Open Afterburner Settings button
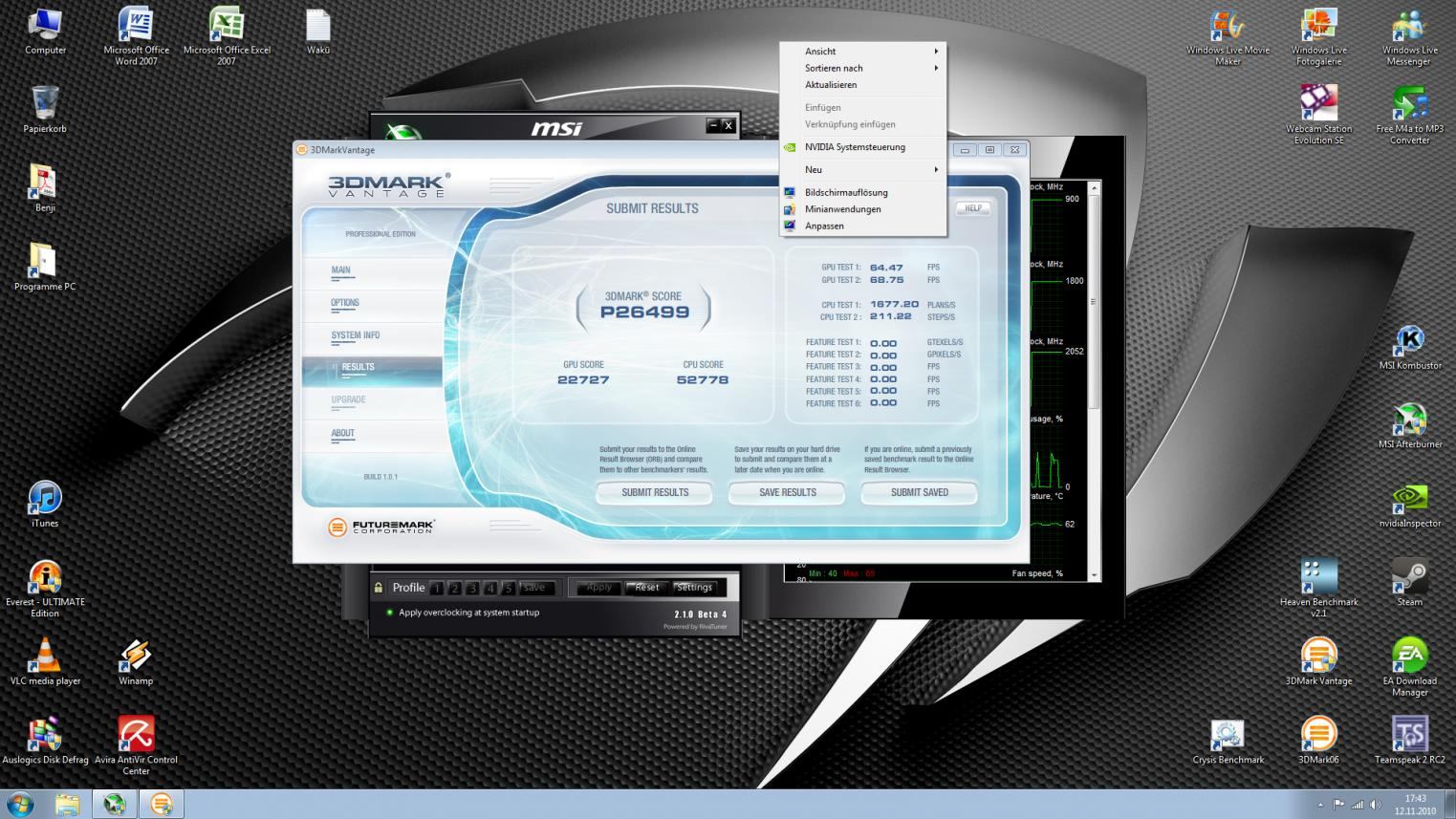Screen dimensions: 1456x819 pyautogui.click(x=694, y=588)
